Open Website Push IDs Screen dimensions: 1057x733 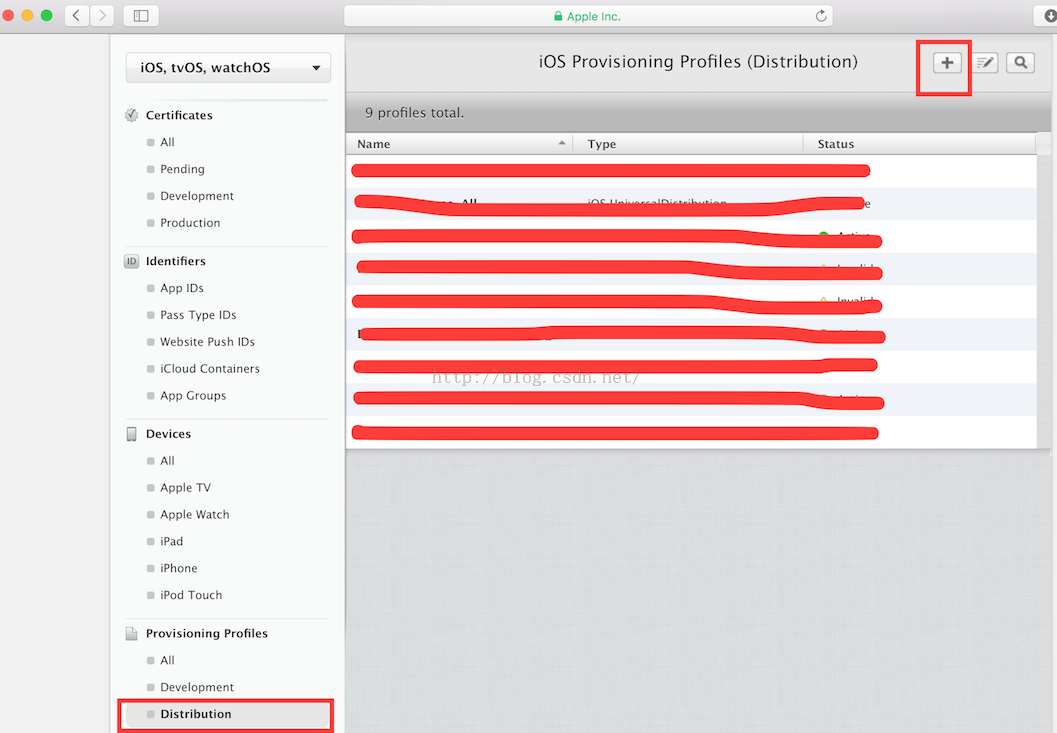pos(208,342)
